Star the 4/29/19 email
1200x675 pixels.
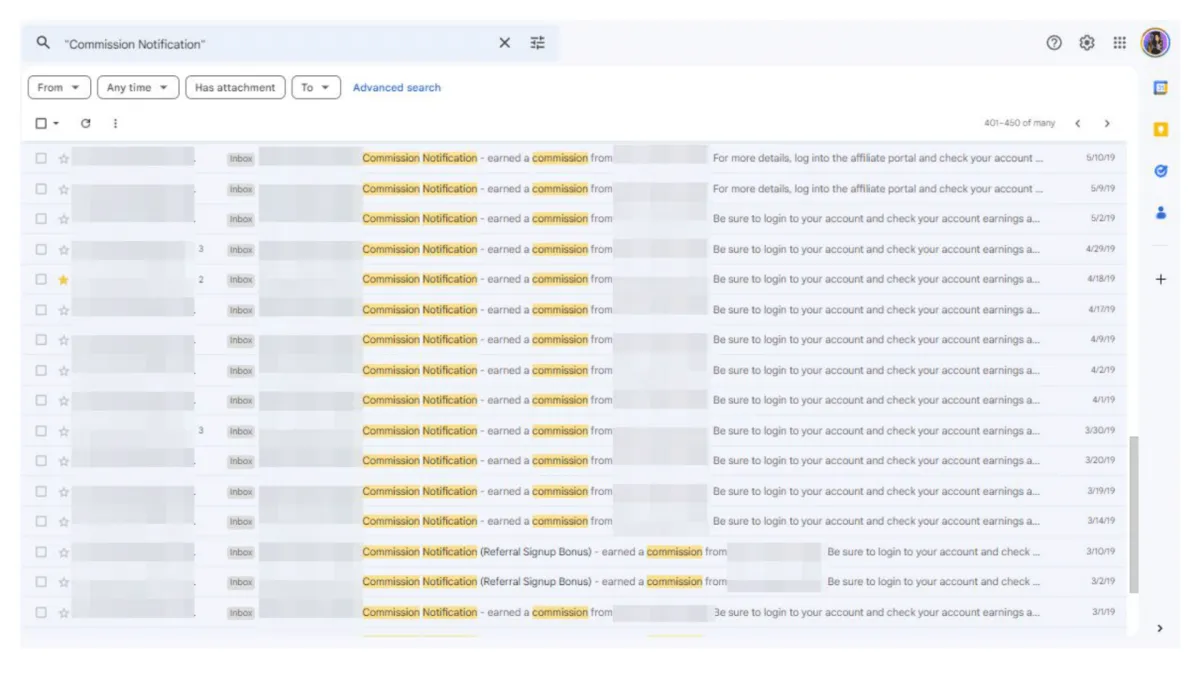point(64,249)
